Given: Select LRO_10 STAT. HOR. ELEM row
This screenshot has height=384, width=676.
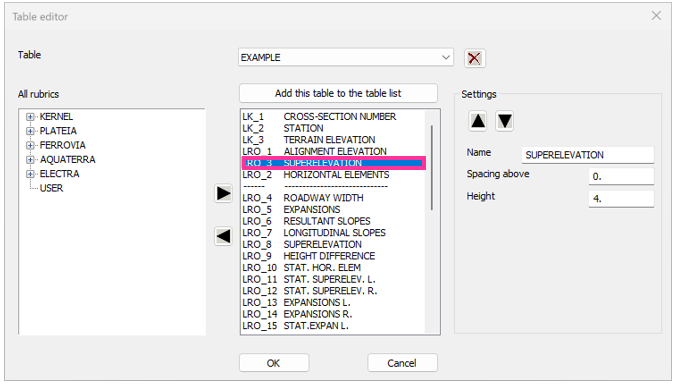Looking at the screenshot, I should coord(333,268).
